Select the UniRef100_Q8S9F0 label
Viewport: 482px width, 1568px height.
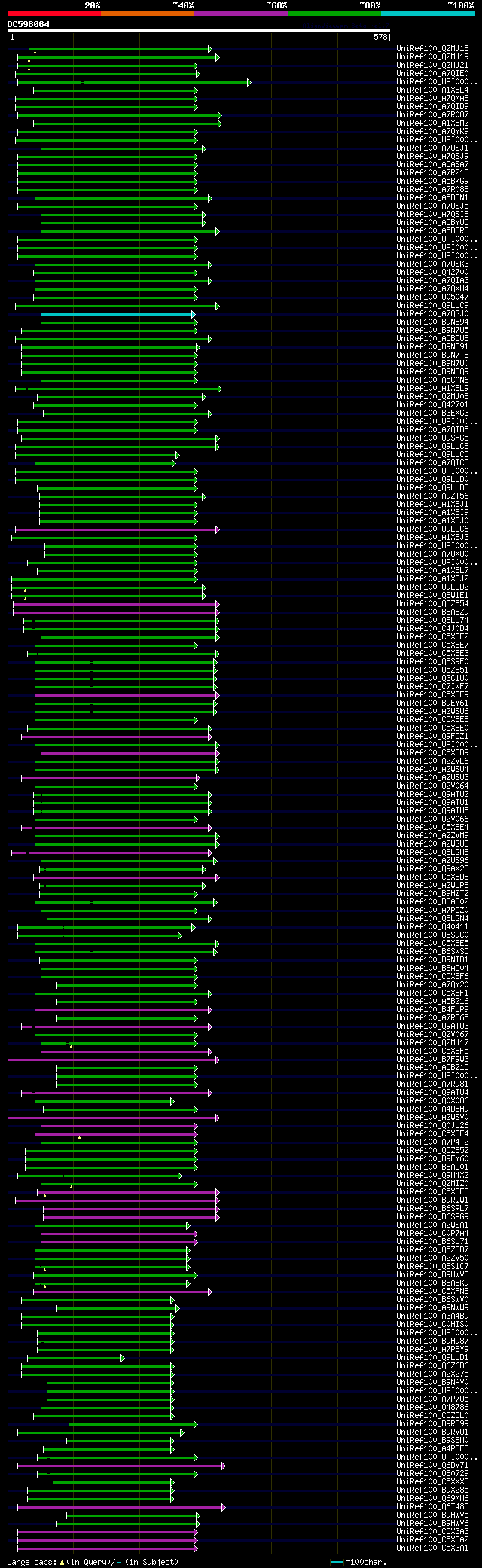432,662
